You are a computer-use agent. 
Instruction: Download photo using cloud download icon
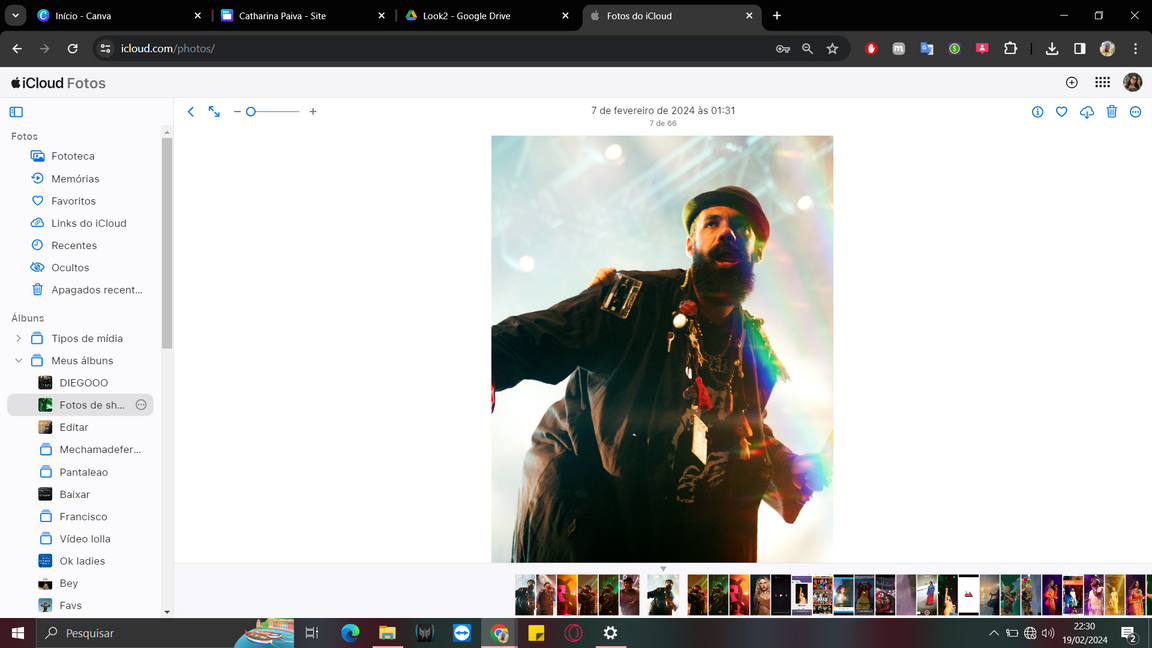point(1087,112)
